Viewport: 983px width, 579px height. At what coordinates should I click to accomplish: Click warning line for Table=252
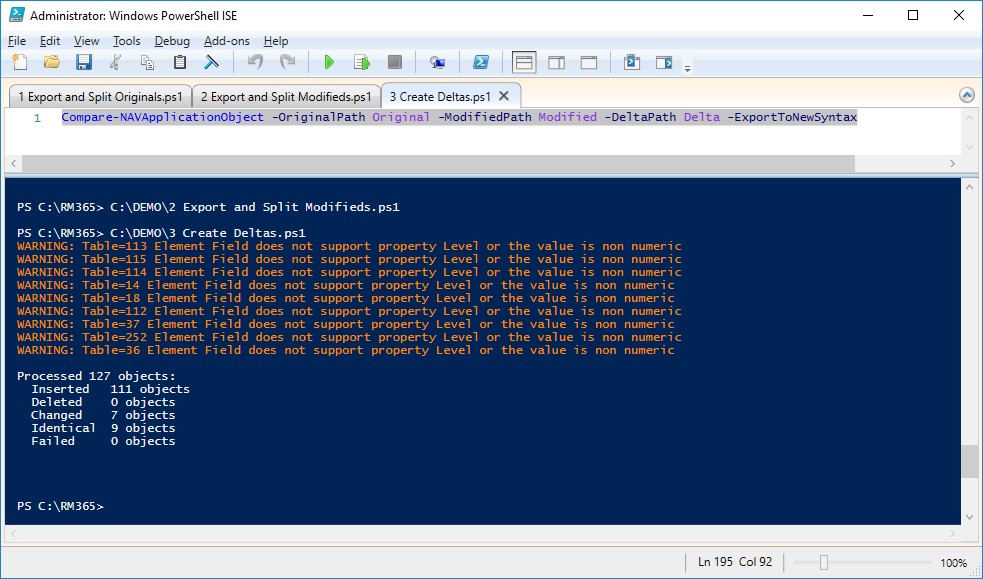coord(349,337)
